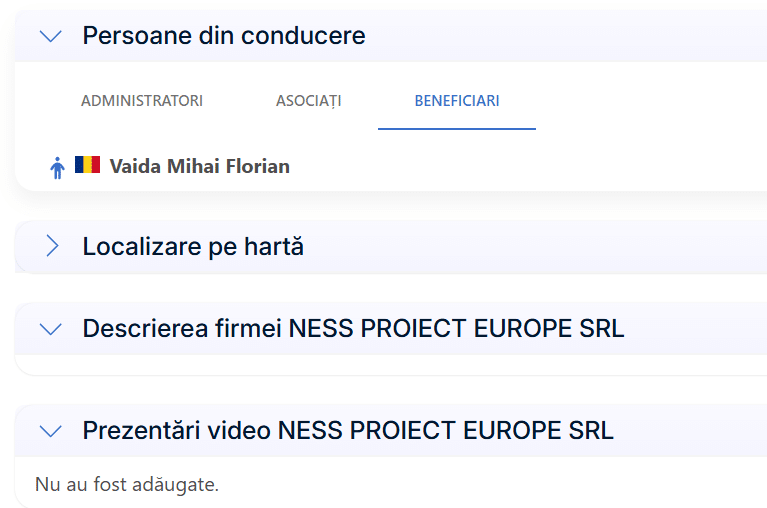This screenshot has height=508, width=767.
Task: Open the Asociați tab
Action: point(308,101)
